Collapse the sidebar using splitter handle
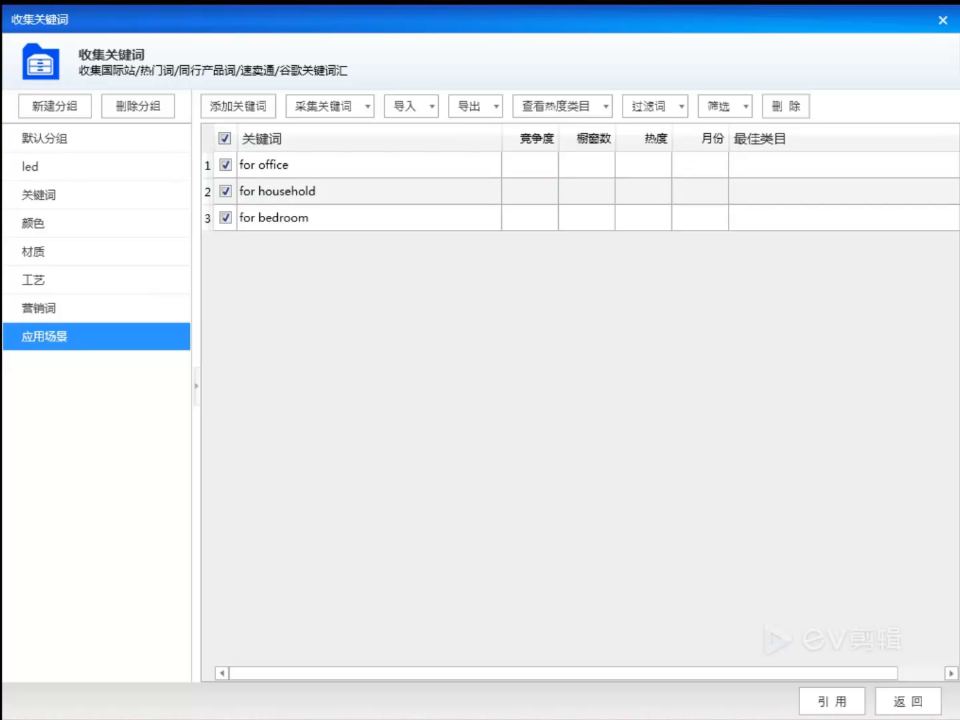The image size is (960, 720). click(197, 386)
